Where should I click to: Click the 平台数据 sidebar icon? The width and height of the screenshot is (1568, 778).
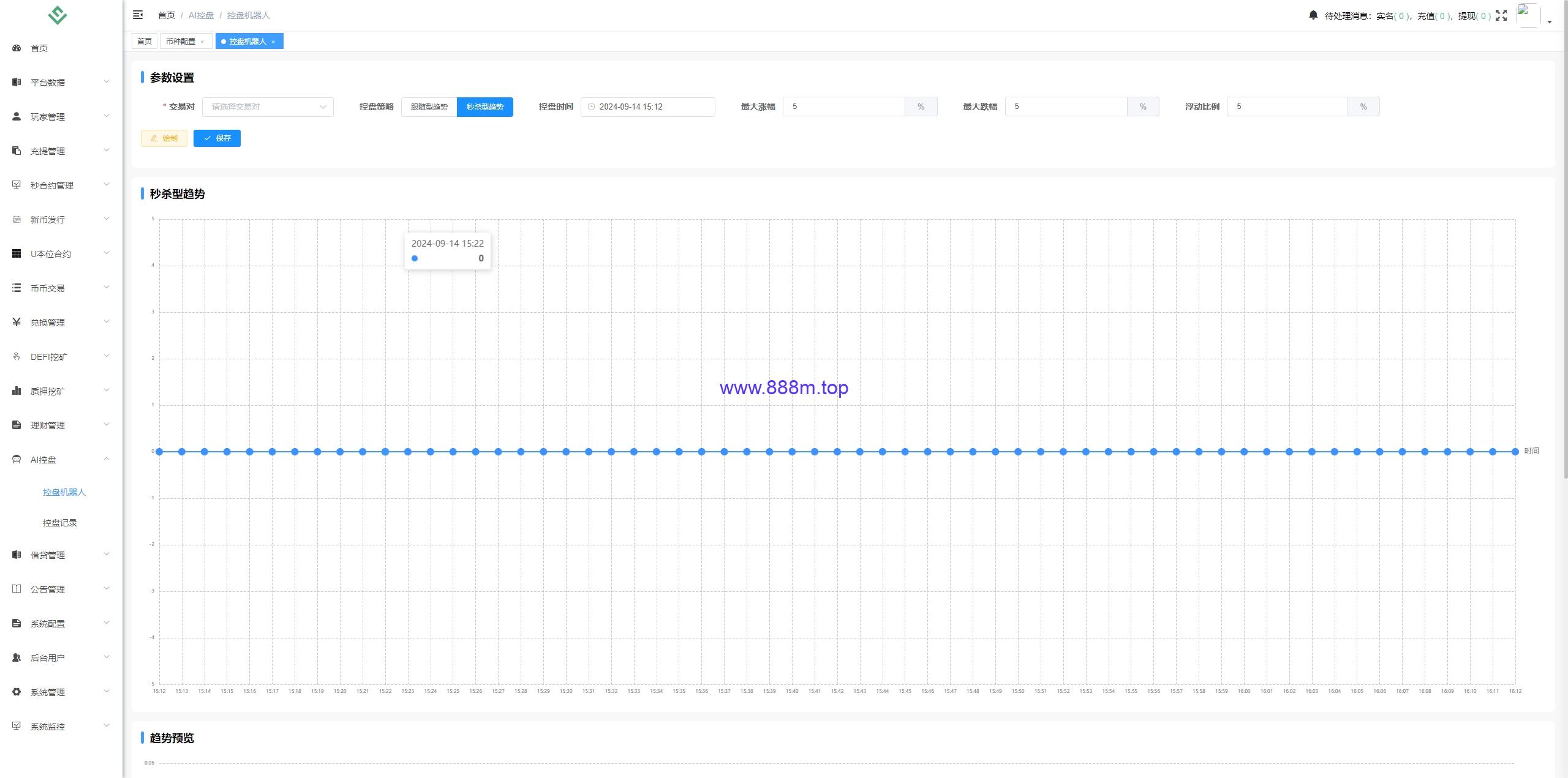[17, 82]
